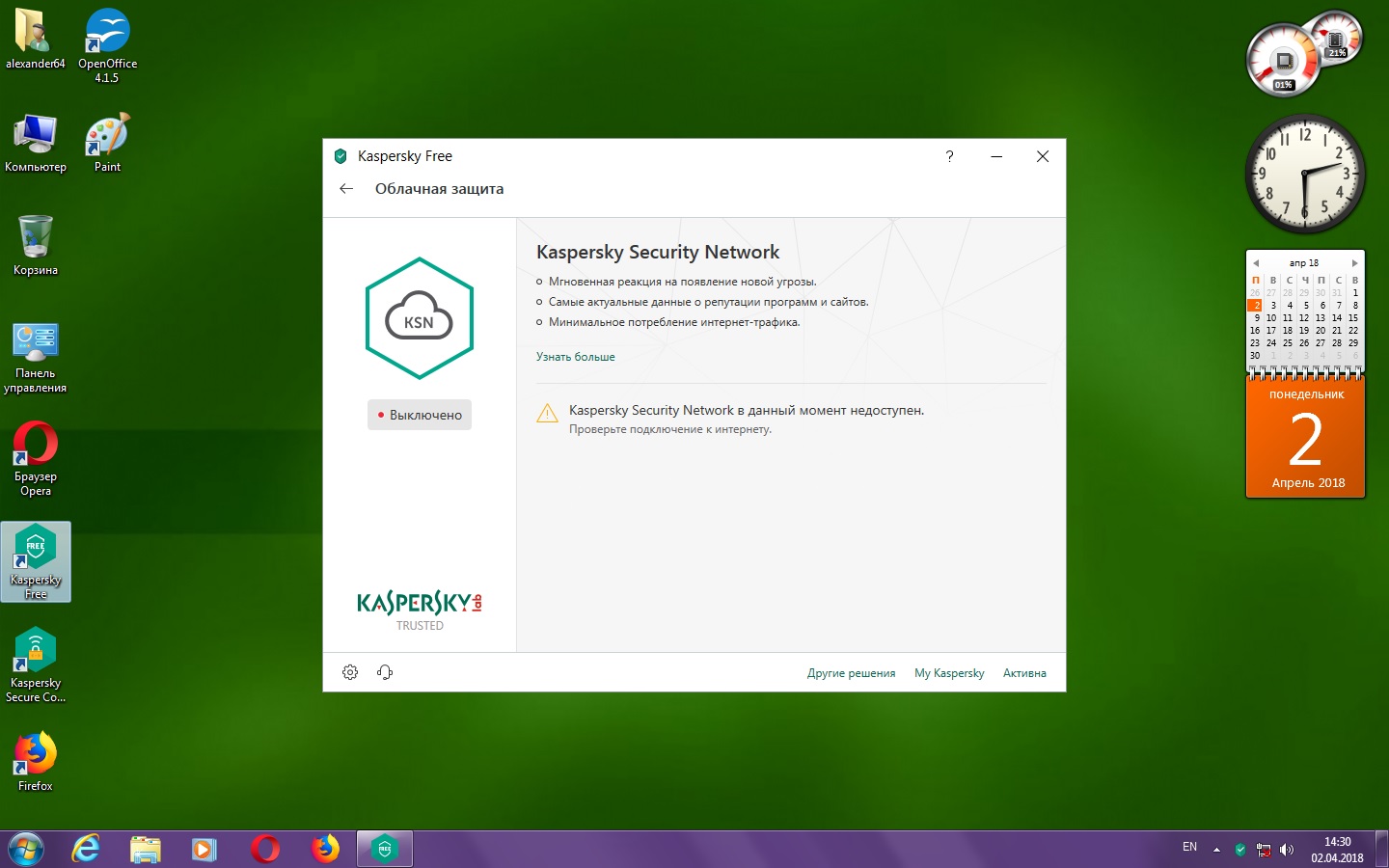Viewport: 1389px width, 868px height.
Task: Click the апр 18 calendar header
Action: click(x=1304, y=263)
